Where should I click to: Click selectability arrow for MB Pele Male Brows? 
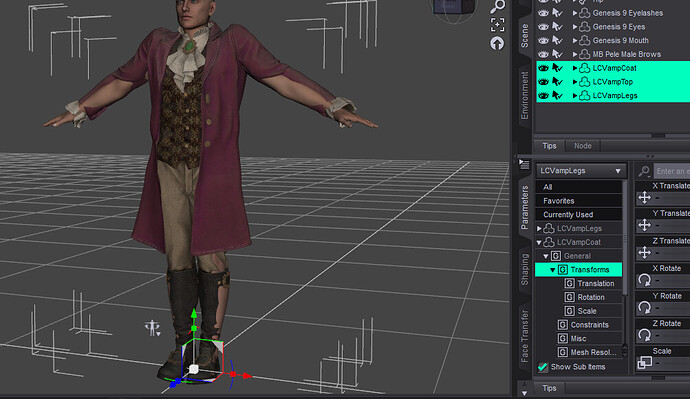[557, 54]
